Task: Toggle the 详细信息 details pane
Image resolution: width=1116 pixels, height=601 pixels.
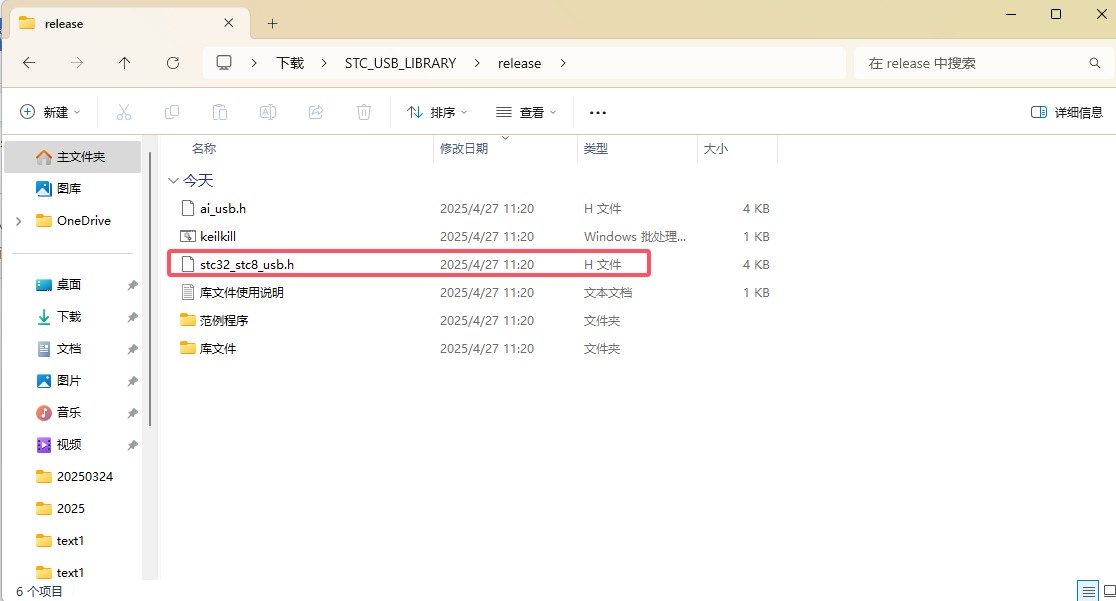Action: (x=1066, y=112)
